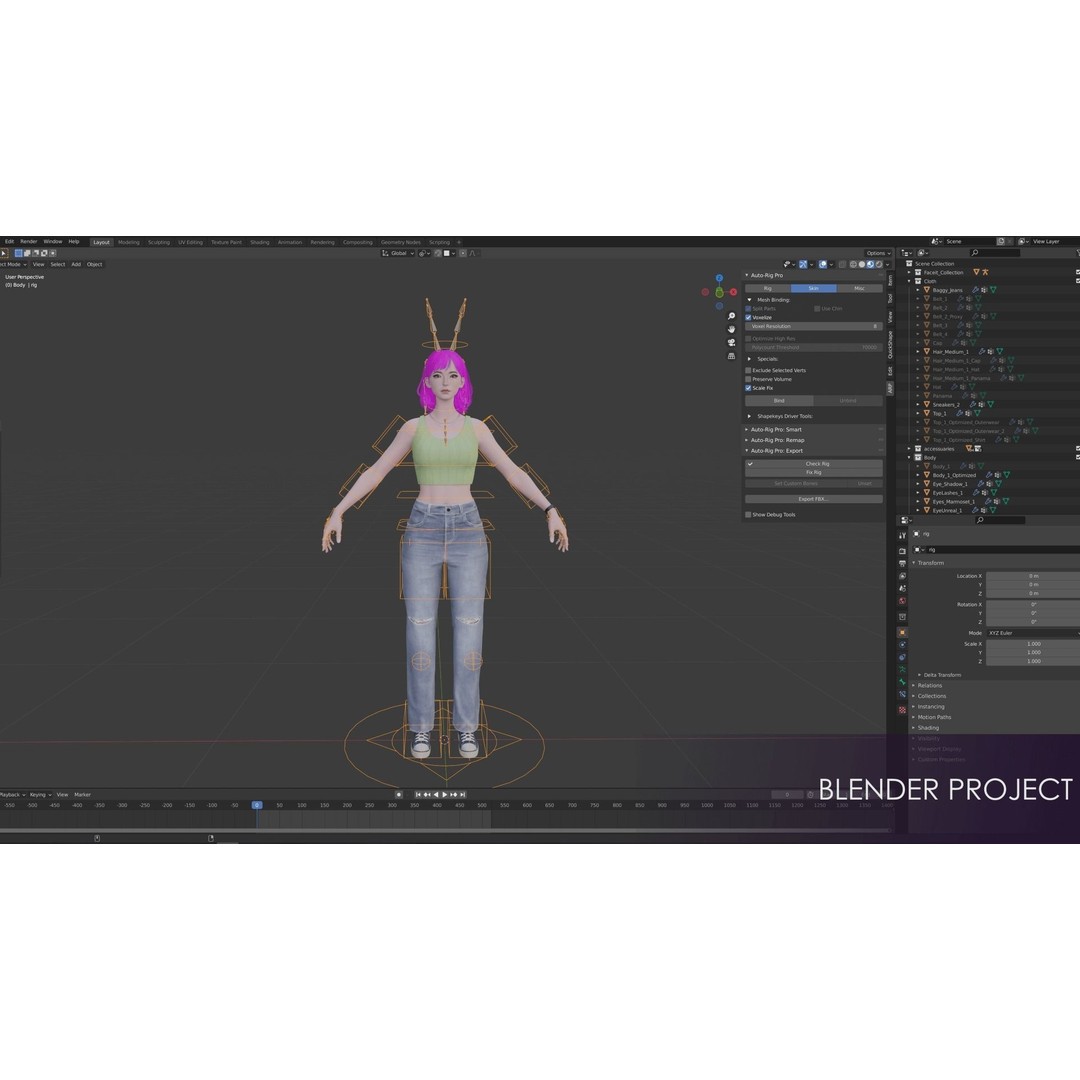
Task: Collapse the Auto-Rig Pro: Export panel
Action: 747,450
